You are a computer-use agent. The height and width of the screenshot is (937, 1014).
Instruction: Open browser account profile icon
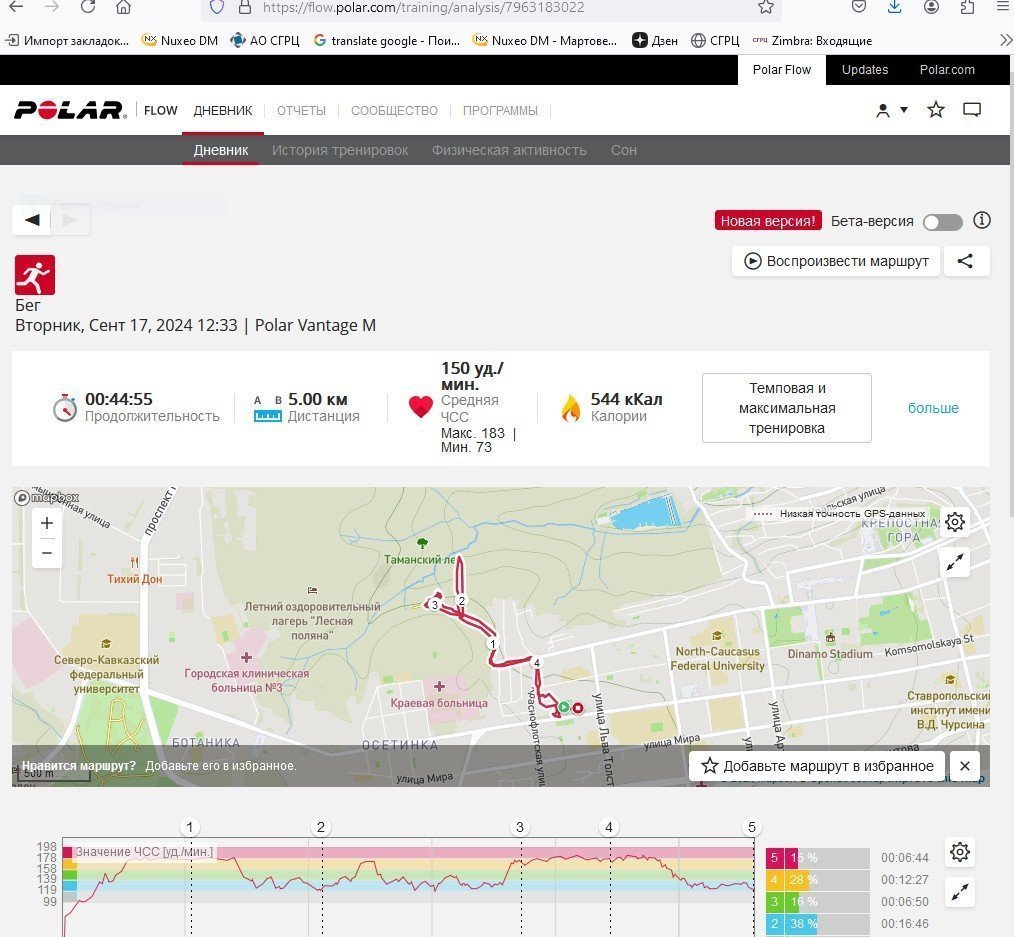click(931, 7)
